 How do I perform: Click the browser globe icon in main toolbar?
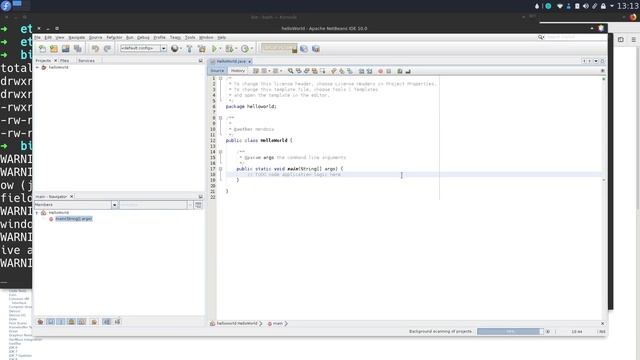pyautogui.click(x=175, y=49)
